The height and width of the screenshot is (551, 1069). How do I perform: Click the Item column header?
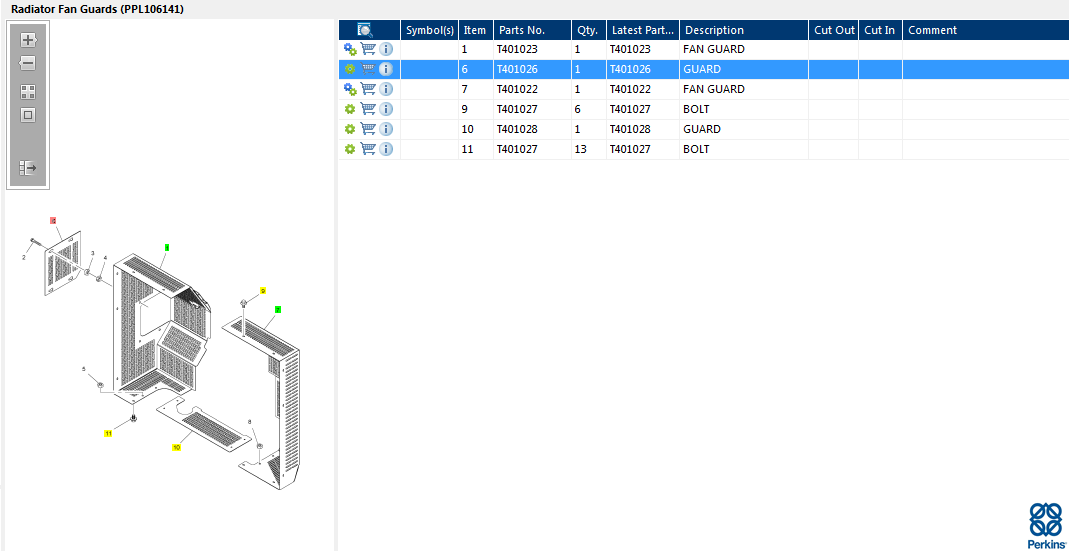(x=474, y=30)
